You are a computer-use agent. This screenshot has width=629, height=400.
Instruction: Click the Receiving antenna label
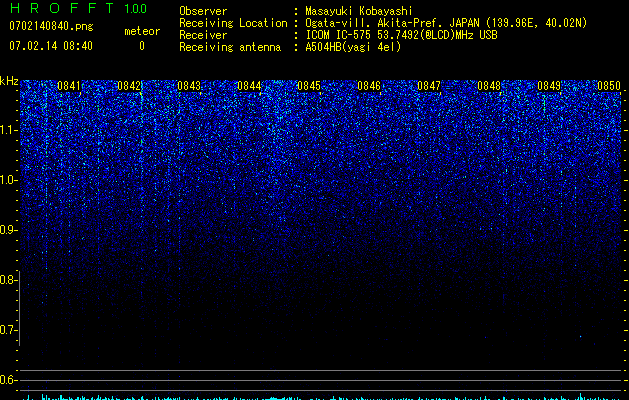click(230, 47)
